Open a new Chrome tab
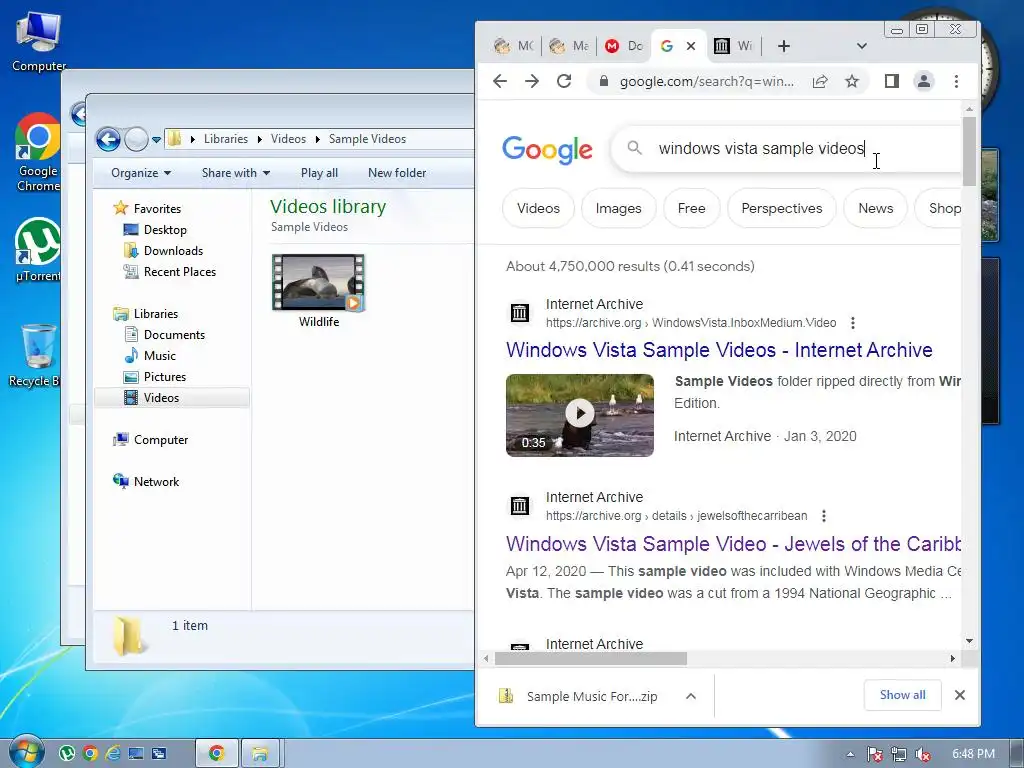 [784, 46]
